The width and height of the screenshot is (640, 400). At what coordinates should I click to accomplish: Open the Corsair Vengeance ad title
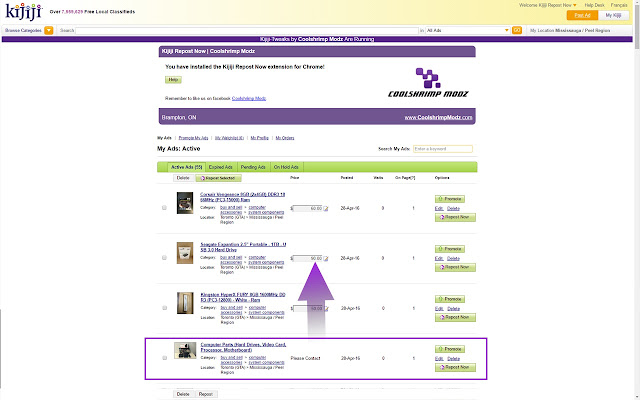242,197
